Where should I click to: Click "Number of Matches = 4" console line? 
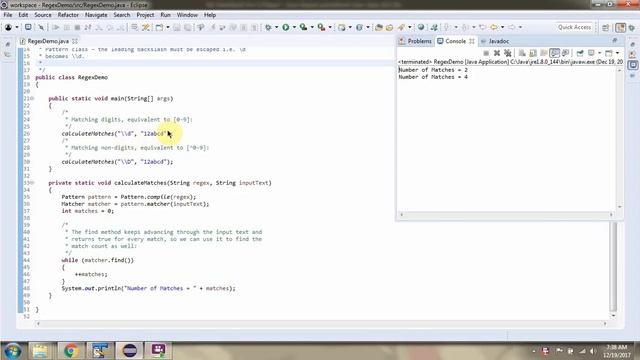click(x=433, y=77)
